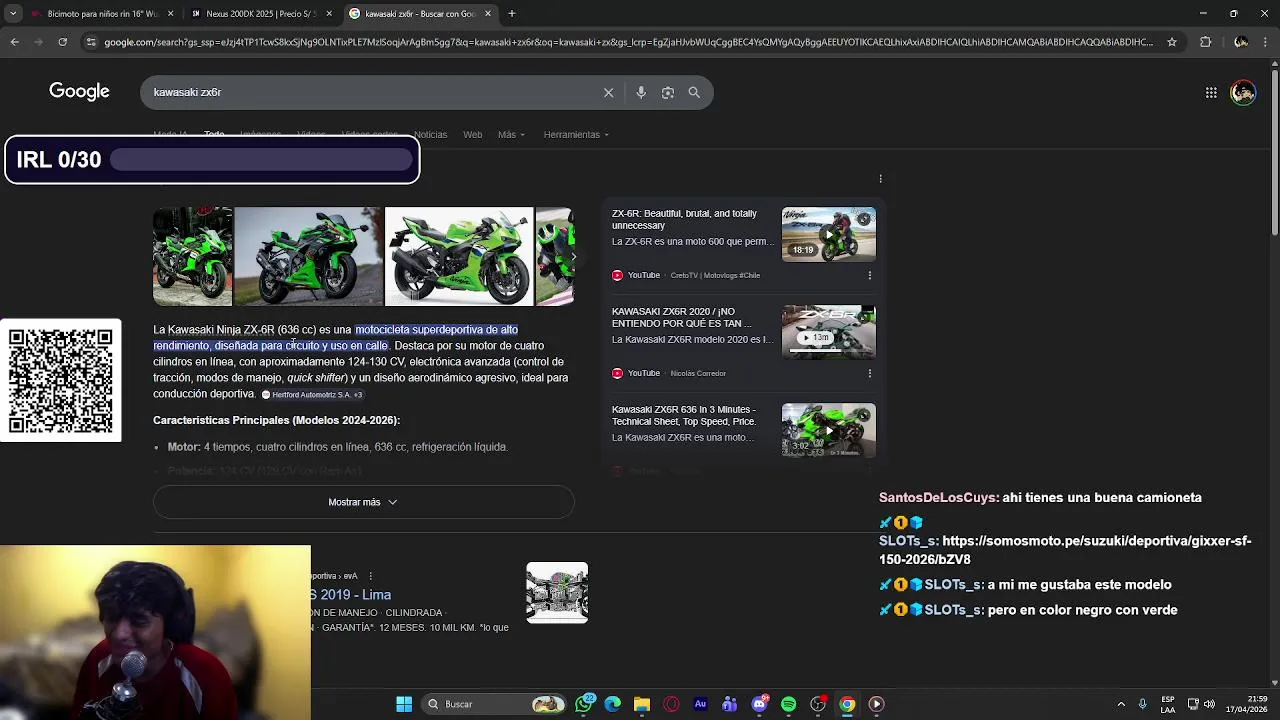The image size is (1280, 720).
Task: Switch to the Bicimoto para niños tab
Action: click(102, 14)
